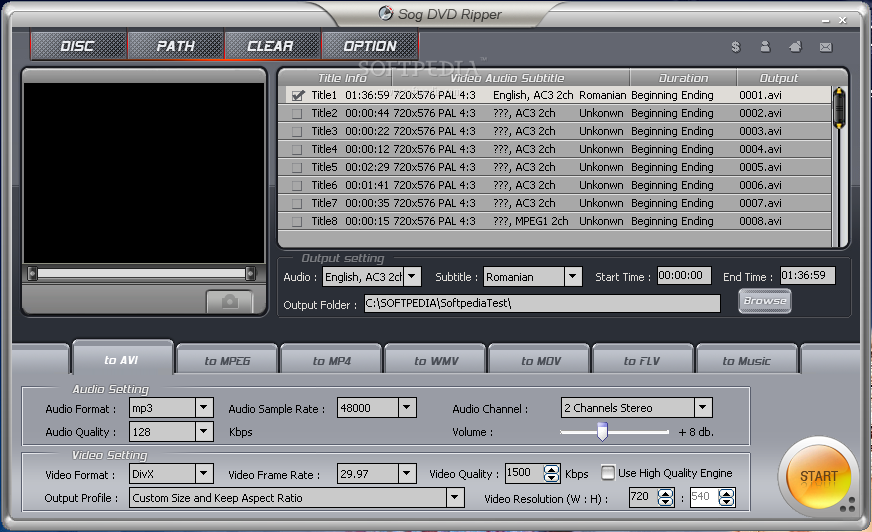Click the Volume slider handle
This screenshot has width=872, height=532.
pyautogui.click(x=602, y=431)
